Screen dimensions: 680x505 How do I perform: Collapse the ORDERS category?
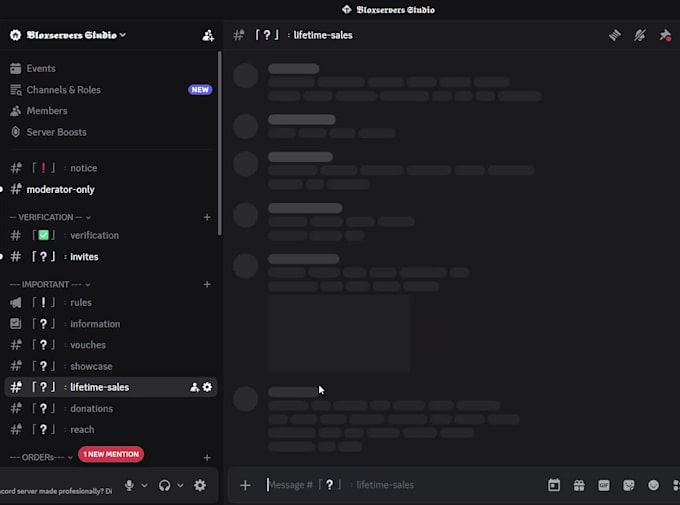tap(41, 458)
